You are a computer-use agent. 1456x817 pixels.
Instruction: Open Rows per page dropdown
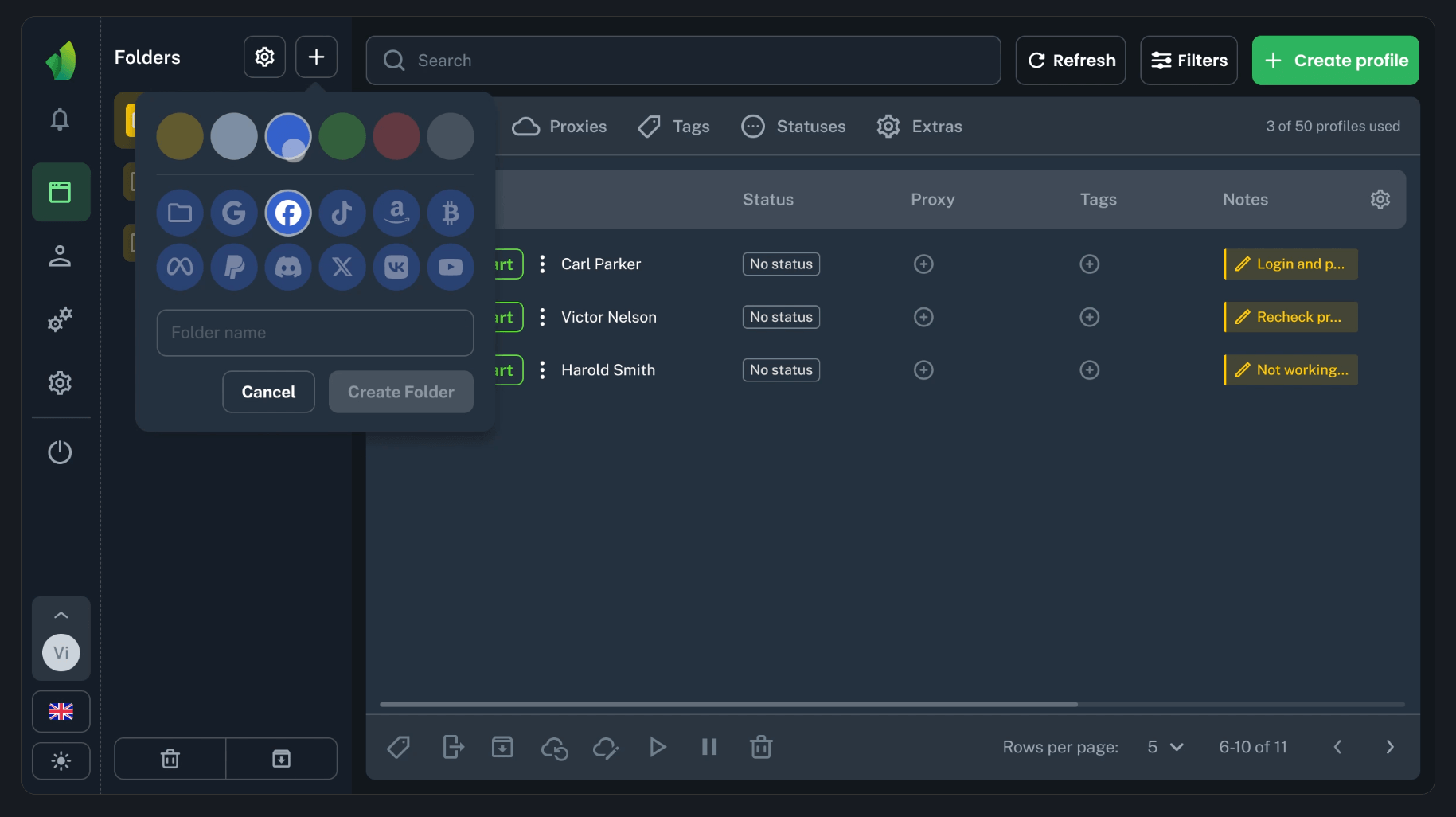[x=1165, y=748]
